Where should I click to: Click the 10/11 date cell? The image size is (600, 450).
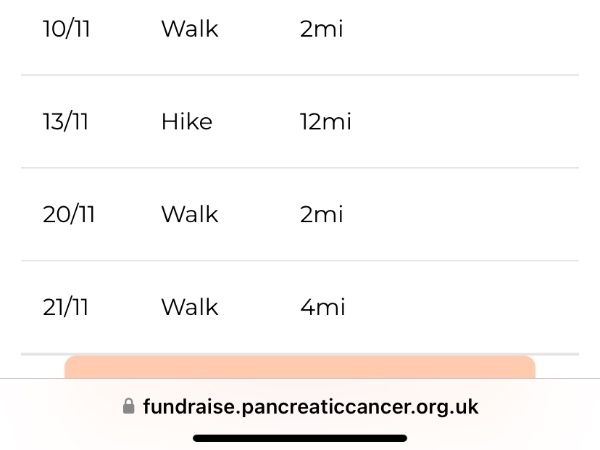click(66, 29)
